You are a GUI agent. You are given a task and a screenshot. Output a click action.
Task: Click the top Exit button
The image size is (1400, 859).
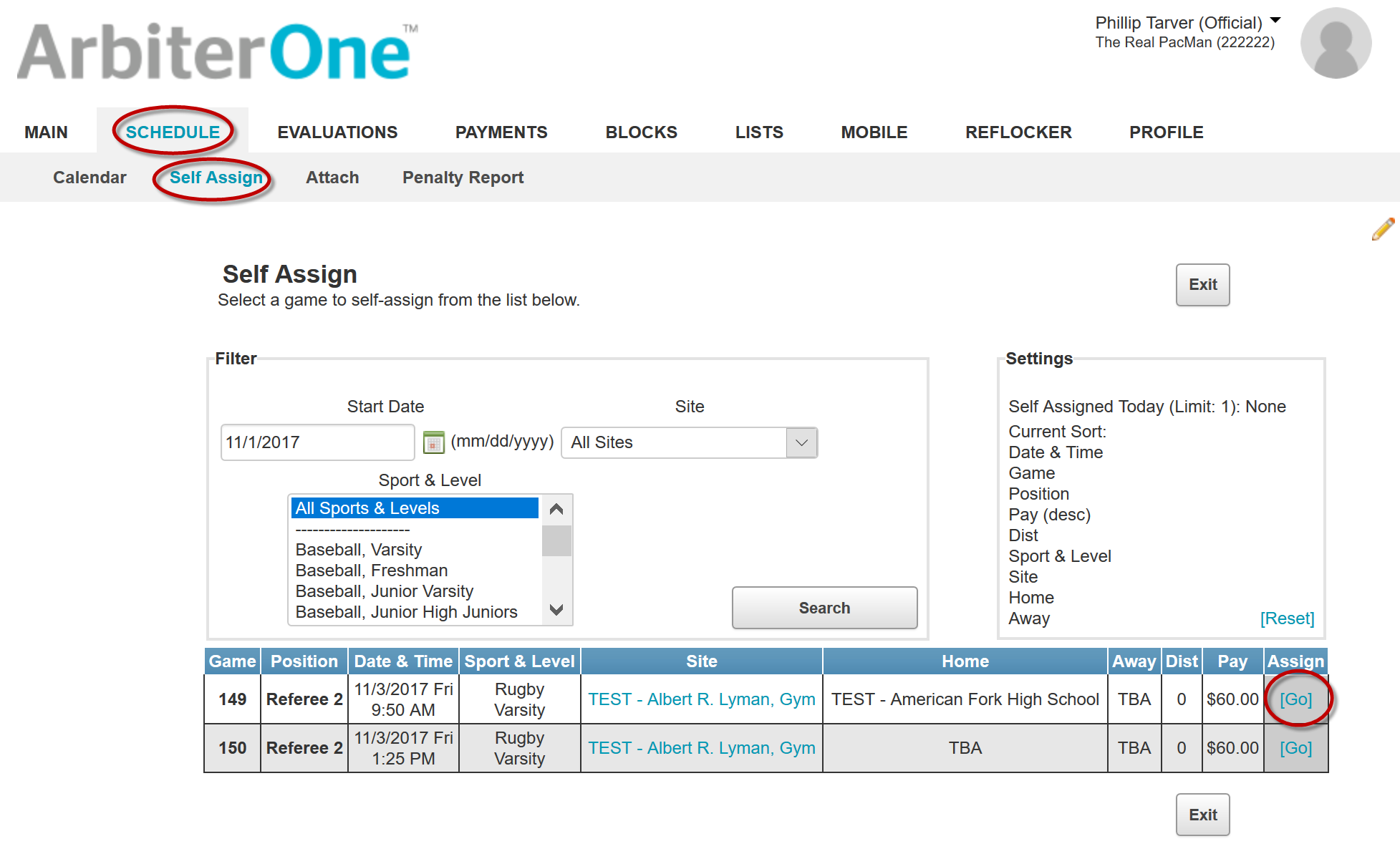[1202, 285]
